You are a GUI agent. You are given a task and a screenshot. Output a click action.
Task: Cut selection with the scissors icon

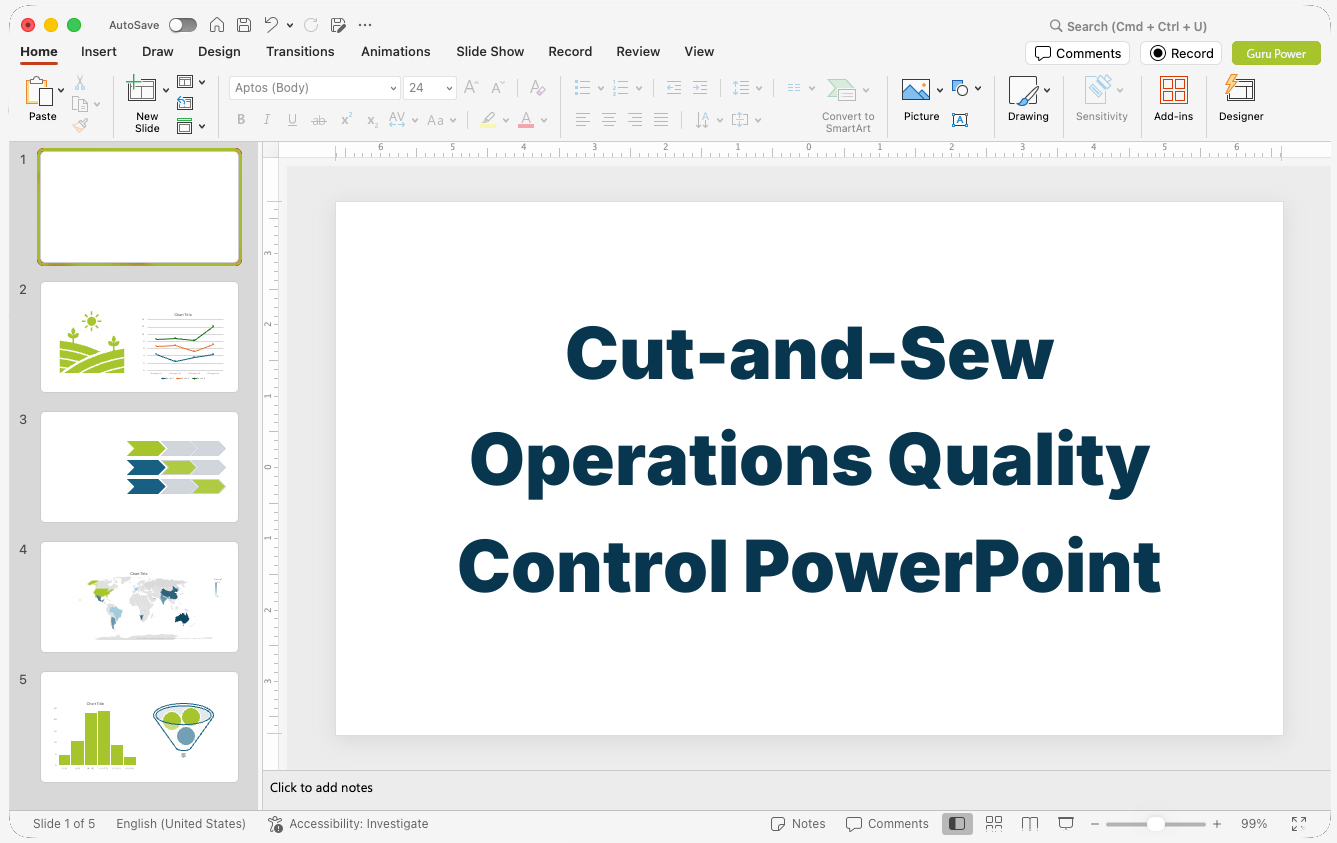pos(80,83)
